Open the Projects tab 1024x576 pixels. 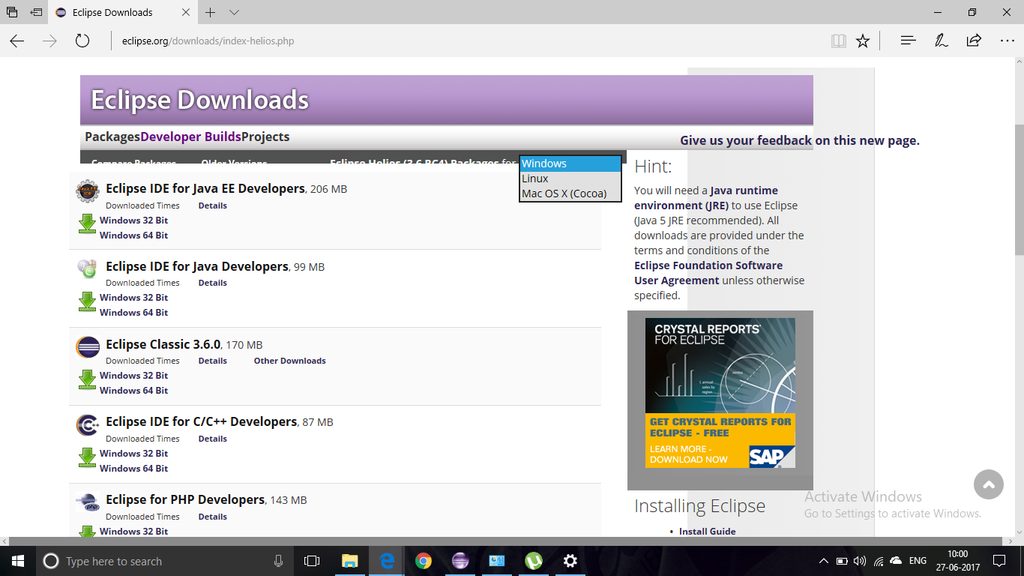pyautogui.click(x=266, y=136)
